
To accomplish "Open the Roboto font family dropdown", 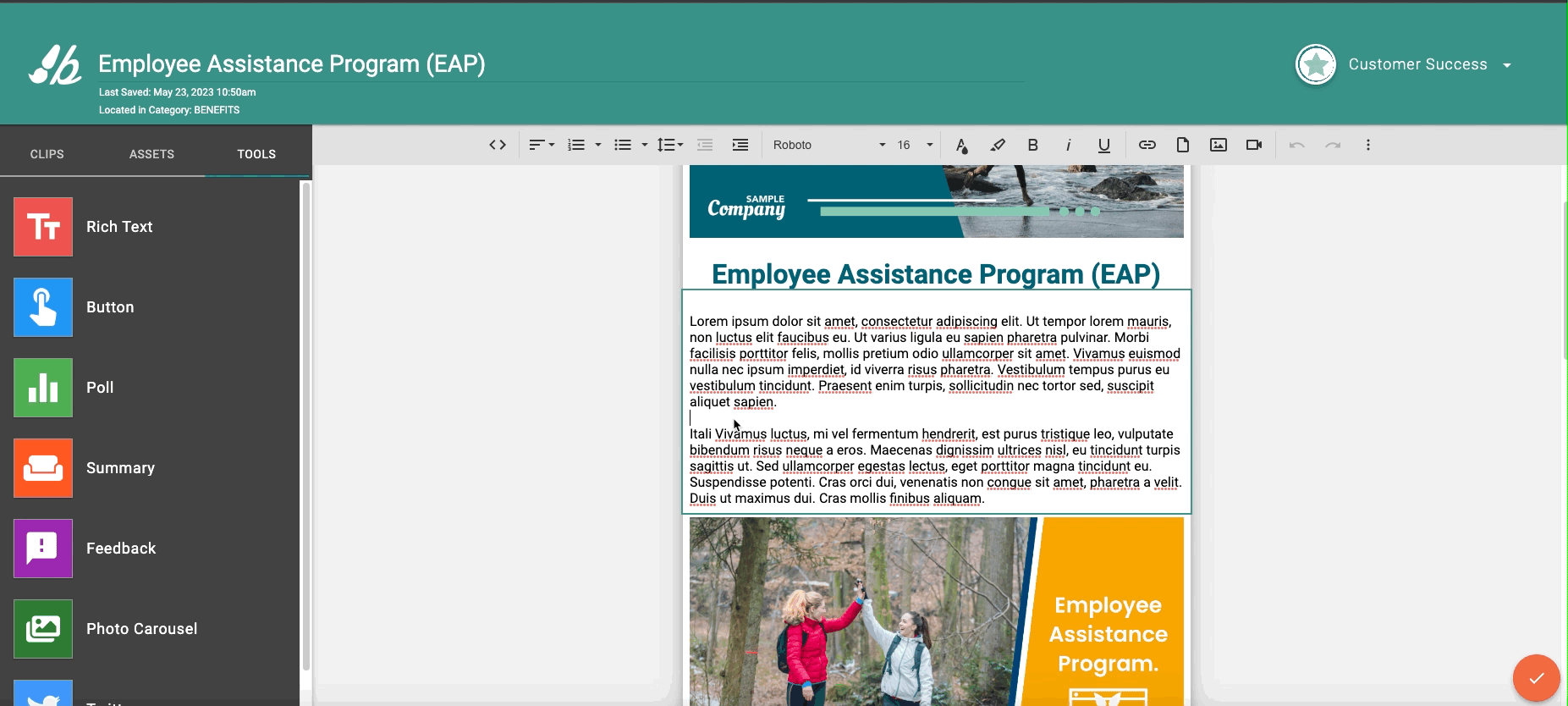I will pyautogui.click(x=828, y=145).
